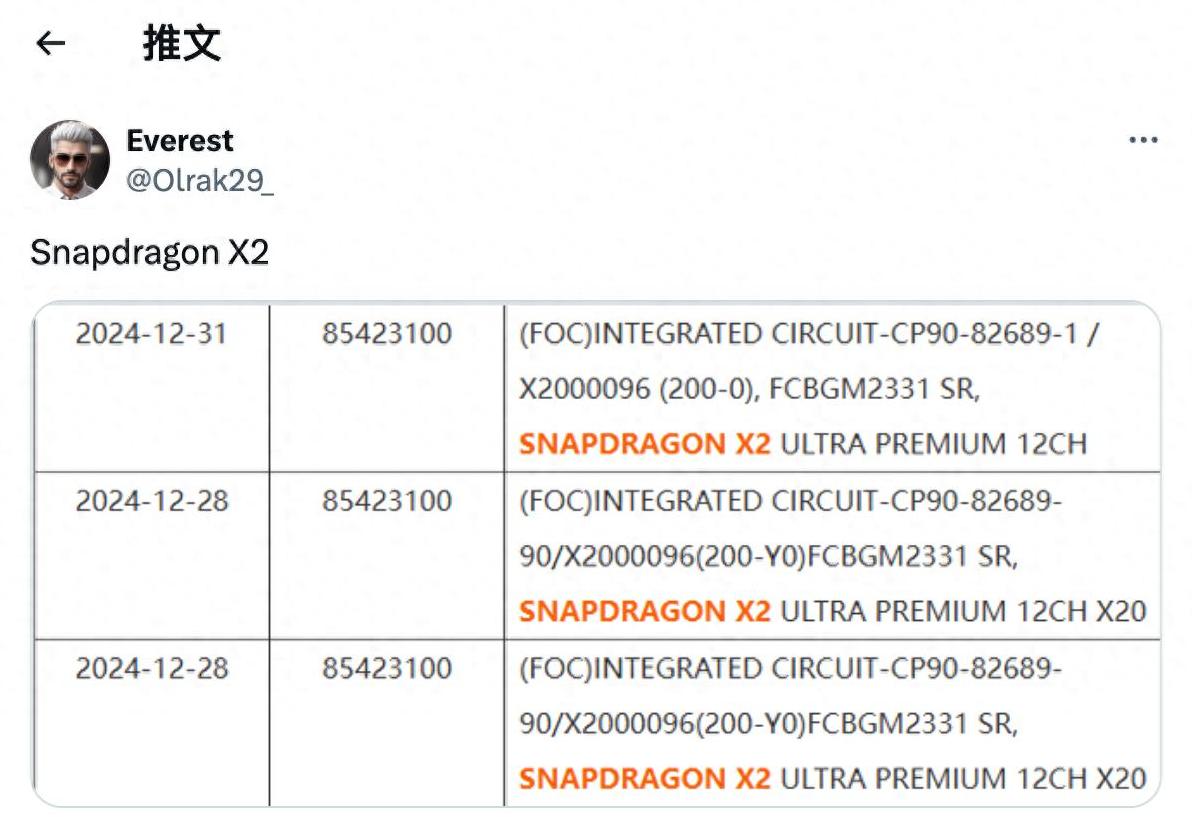1192x836 pixels.
Task: Click 85423100 code in the bottom row
Action: click(x=386, y=668)
